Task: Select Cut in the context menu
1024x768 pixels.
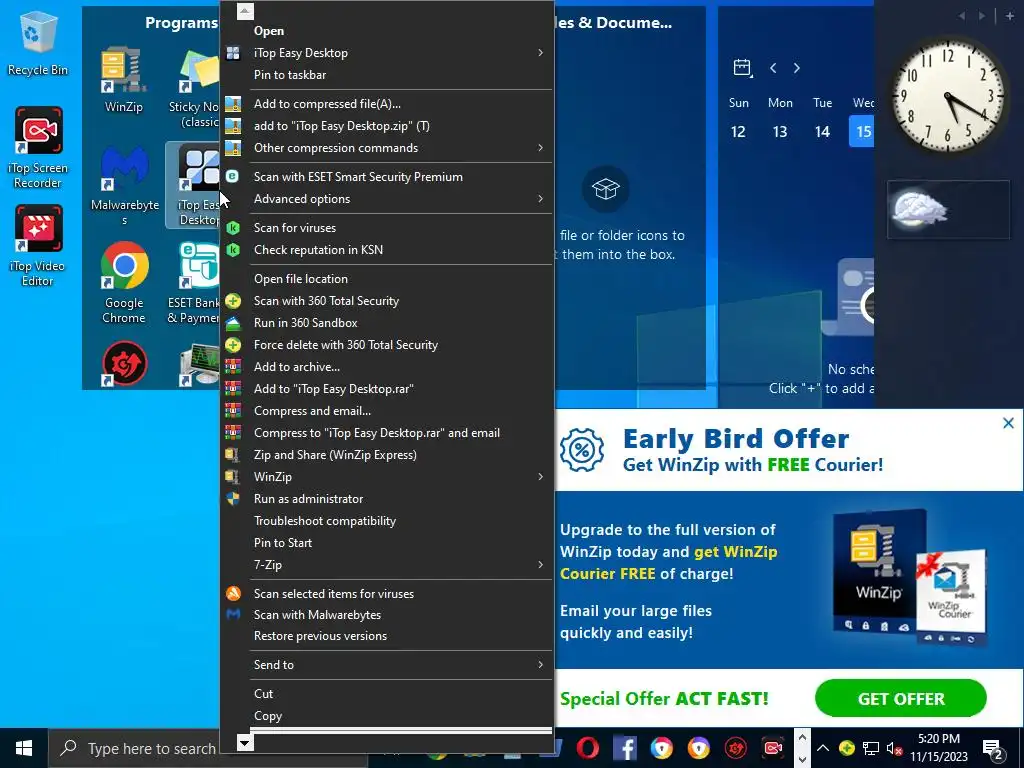Action: 387,694
